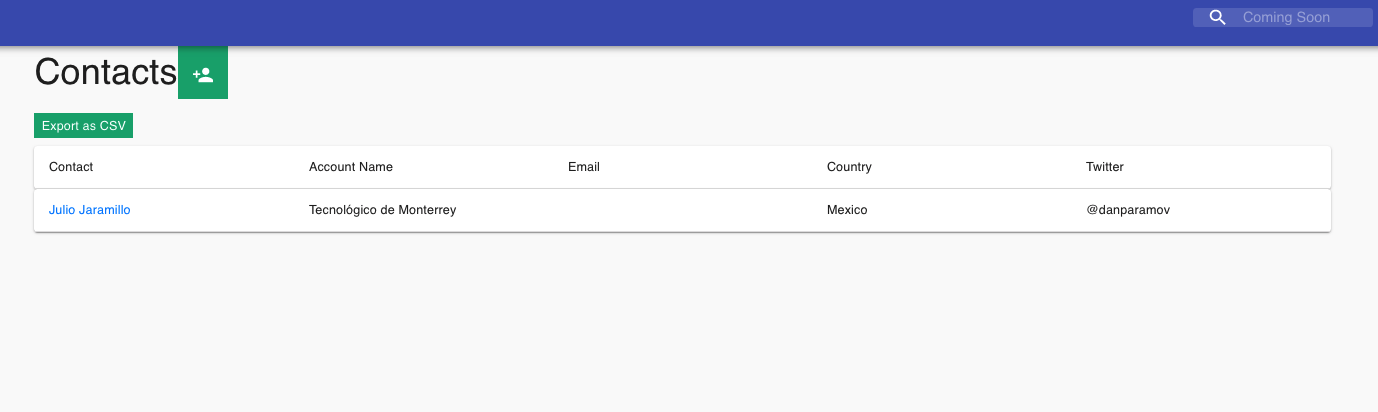This screenshot has height=412, width=1378.
Task: Select the Mexico country cell
Action: pos(847,210)
